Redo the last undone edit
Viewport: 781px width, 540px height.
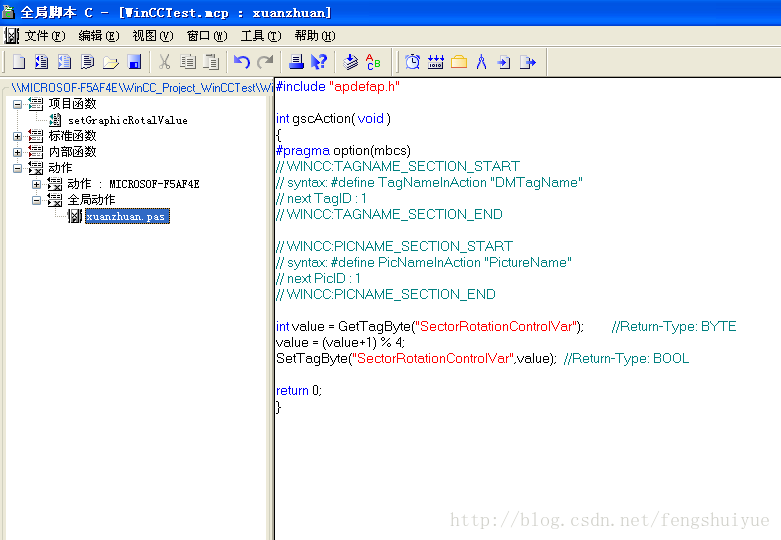coord(265,62)
